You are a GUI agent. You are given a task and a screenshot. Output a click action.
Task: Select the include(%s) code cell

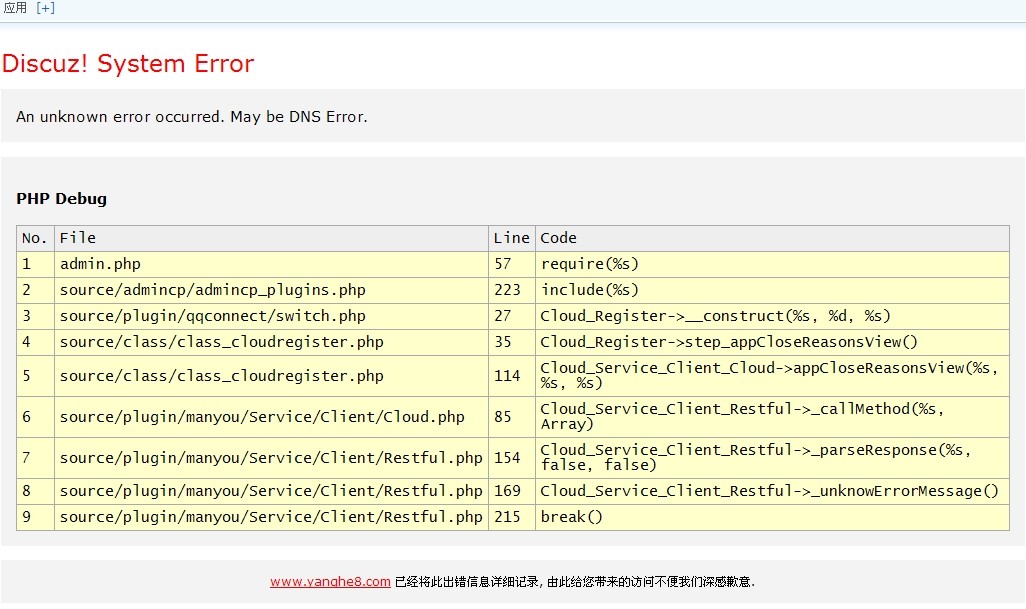tap(772, 290)
